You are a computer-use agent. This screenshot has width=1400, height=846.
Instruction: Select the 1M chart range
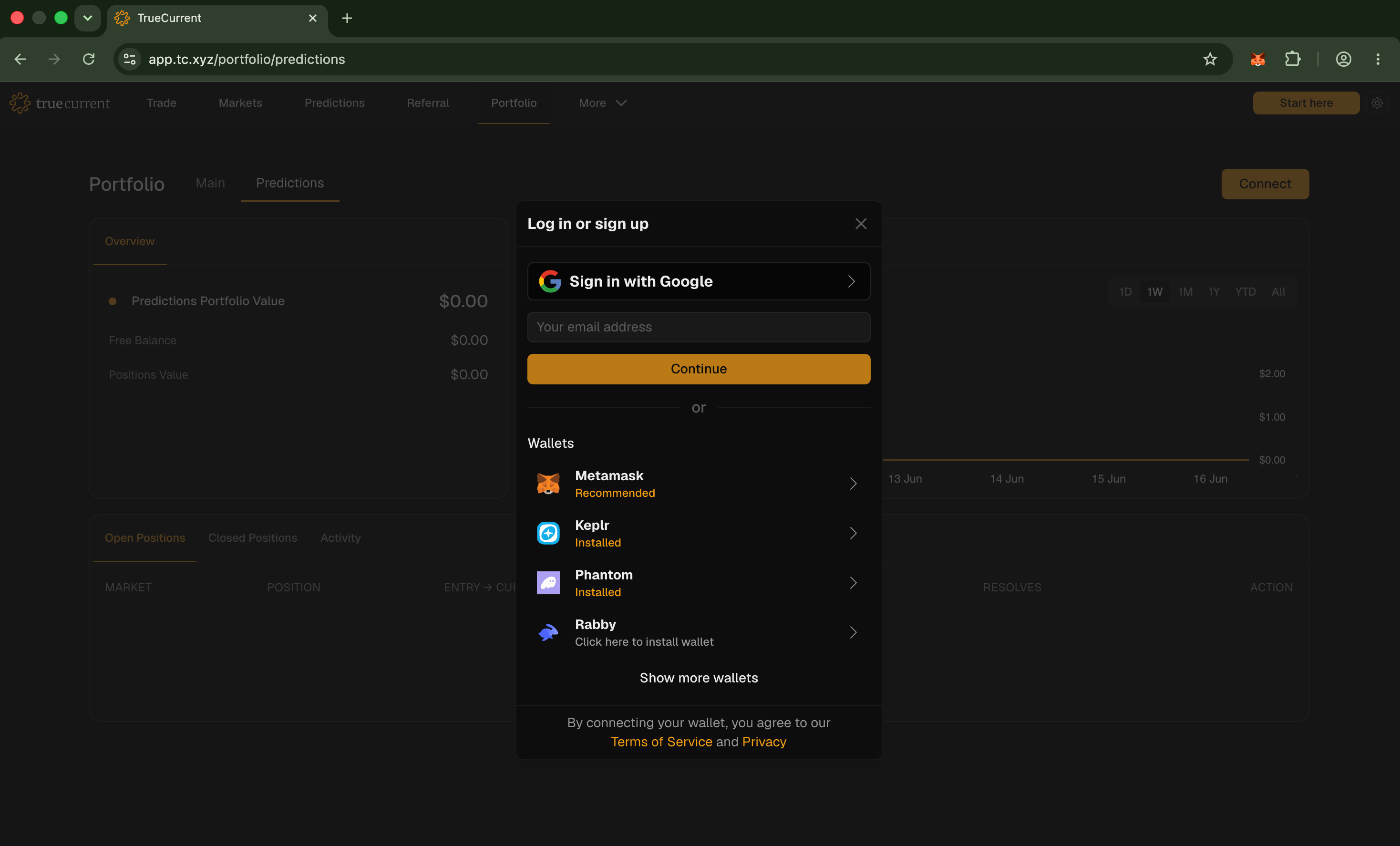click(x=1185, y=291)
